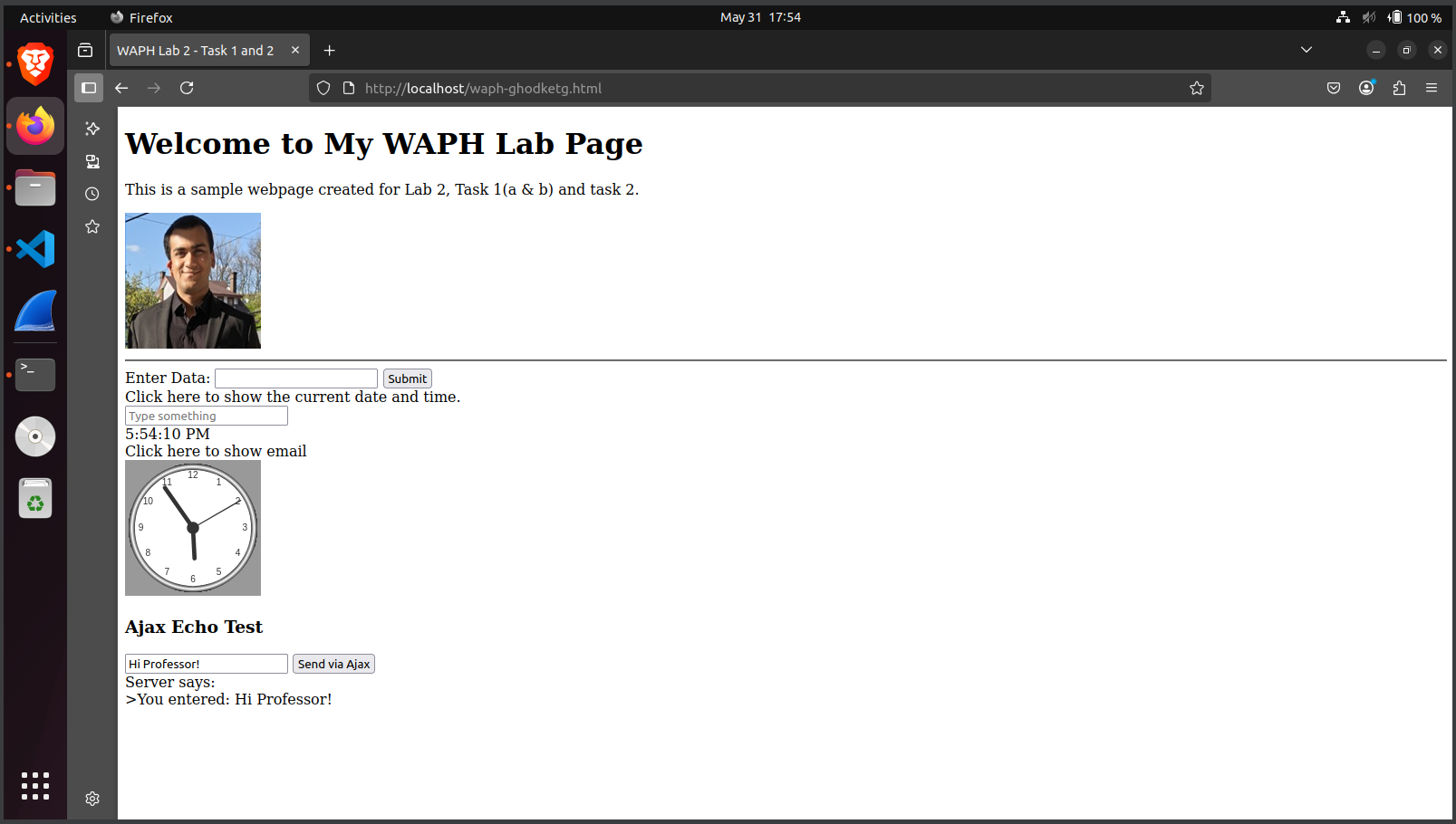
Task: Open AI chatbot in sidebar
Action: pyautogui.click(x=92, y=129)
